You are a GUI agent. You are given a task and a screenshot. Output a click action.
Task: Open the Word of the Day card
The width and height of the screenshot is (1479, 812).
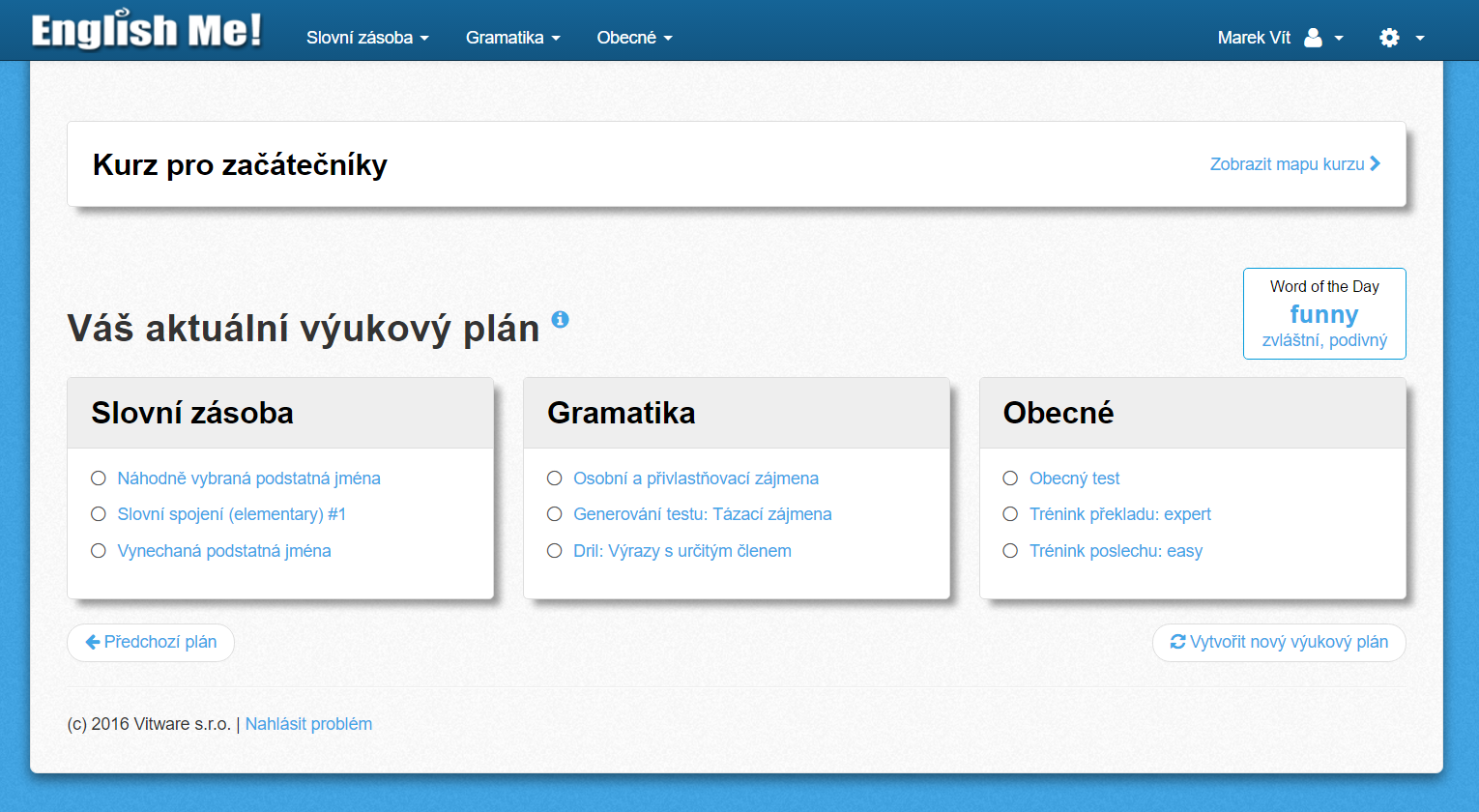tap(1324, 313)
